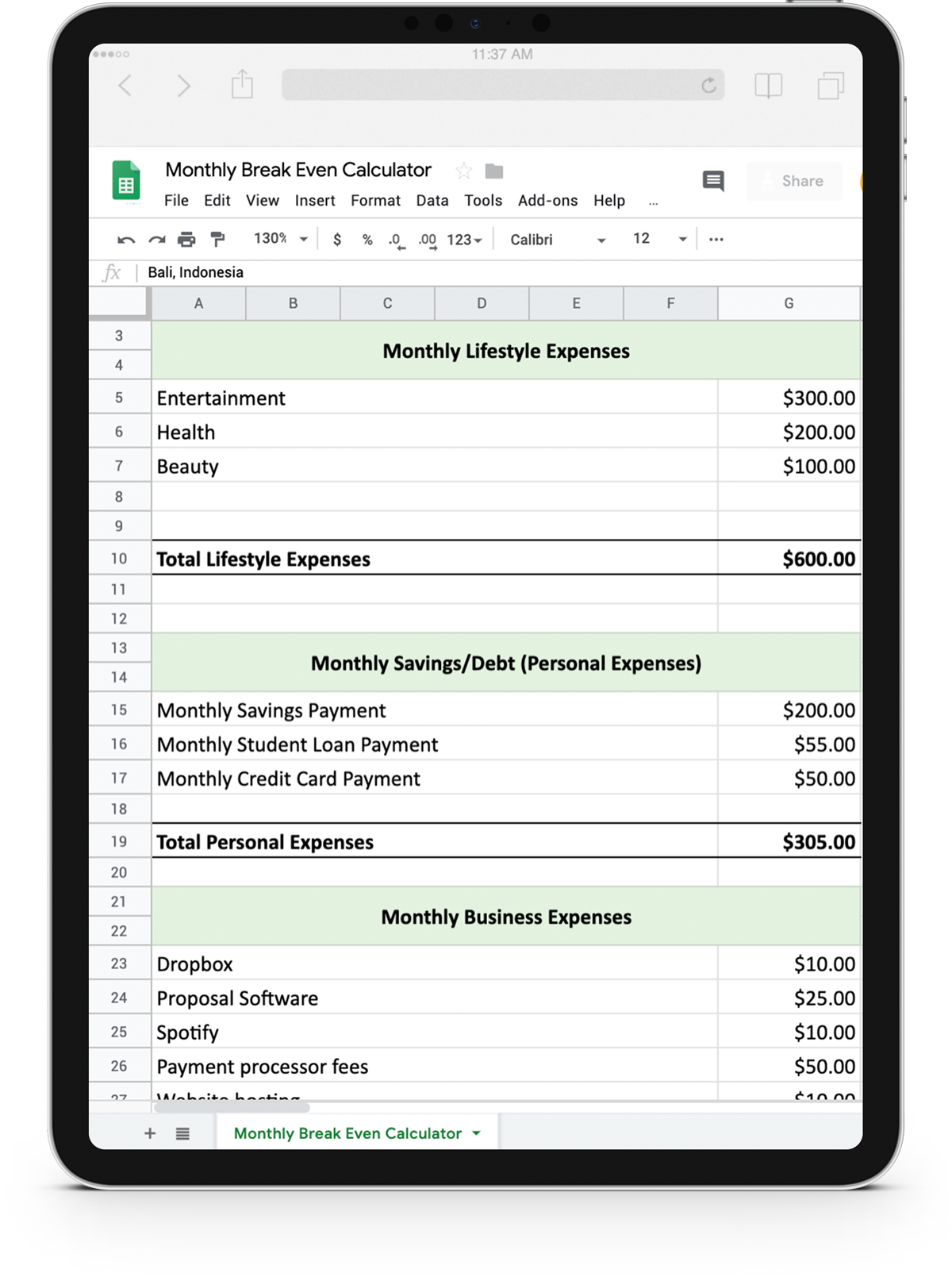Open the Add-ons menu
Screen dimensions: 952x1277
point(547,201)
